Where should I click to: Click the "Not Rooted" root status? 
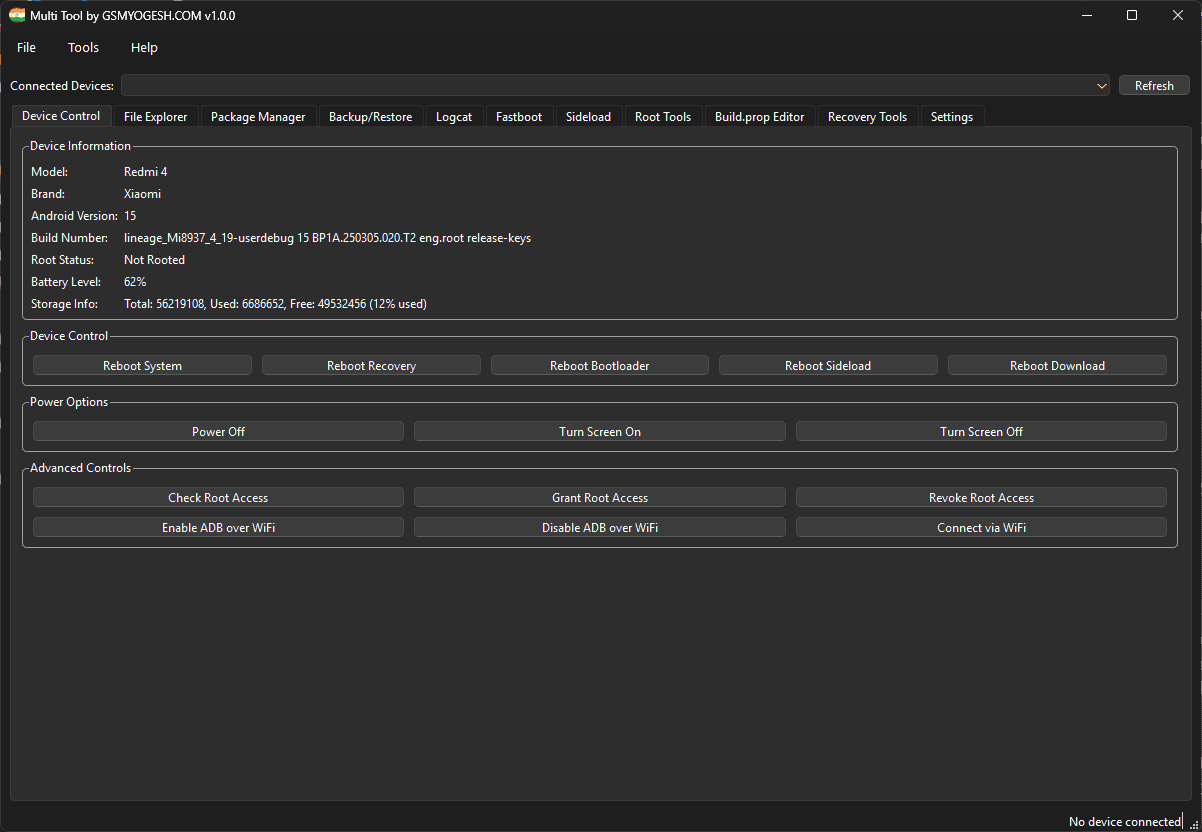[x=154, y=260]
